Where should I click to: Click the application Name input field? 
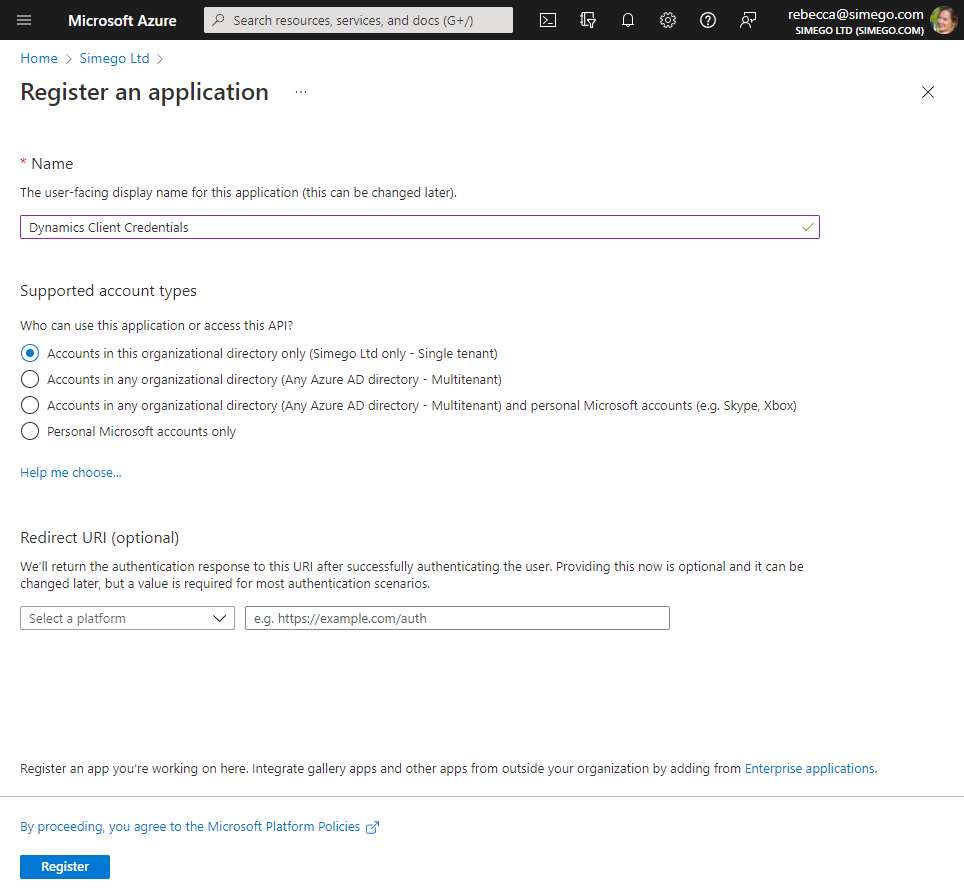pos(420,227)
